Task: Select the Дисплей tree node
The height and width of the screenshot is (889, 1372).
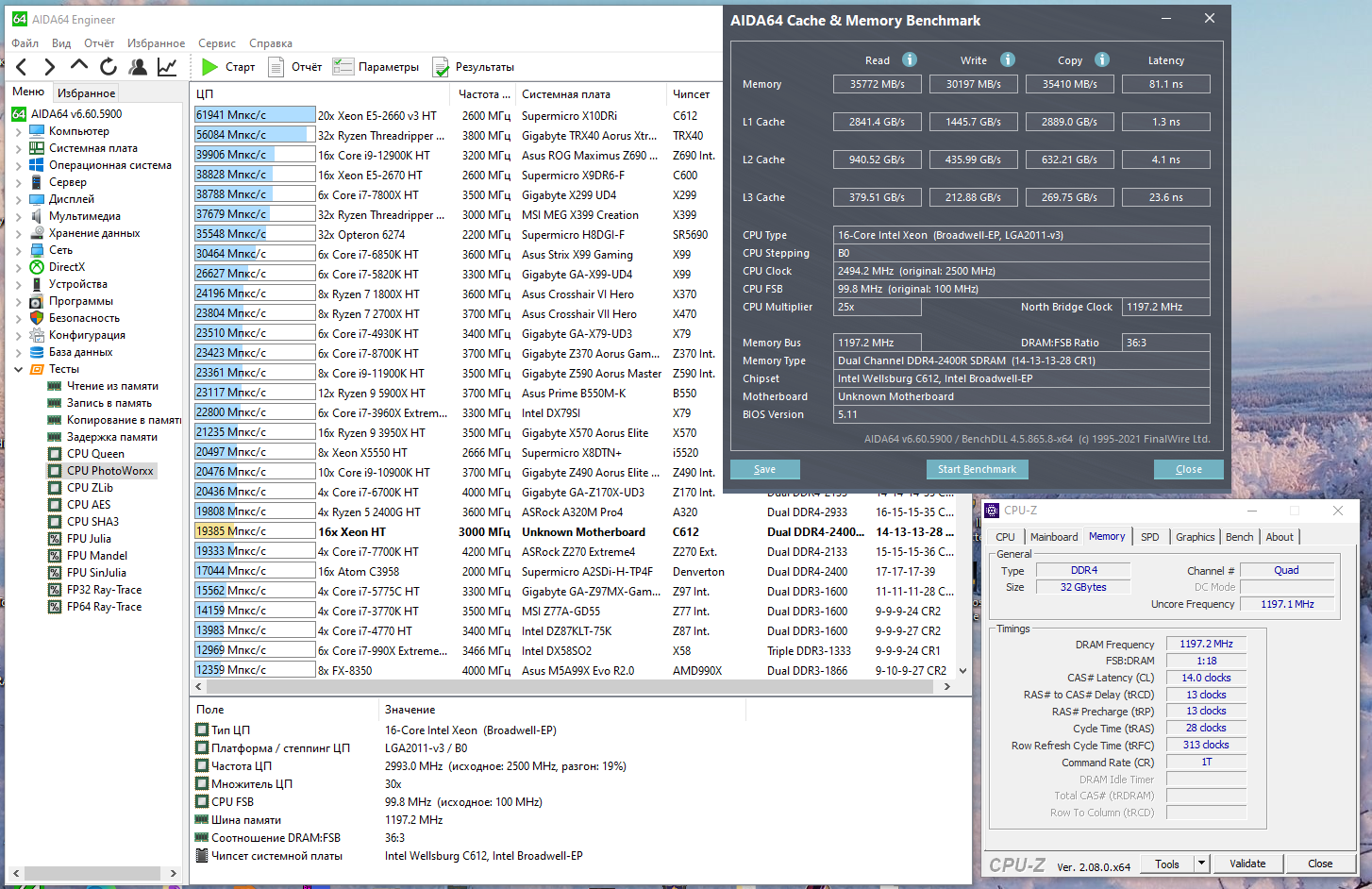Action: (71, 199)
